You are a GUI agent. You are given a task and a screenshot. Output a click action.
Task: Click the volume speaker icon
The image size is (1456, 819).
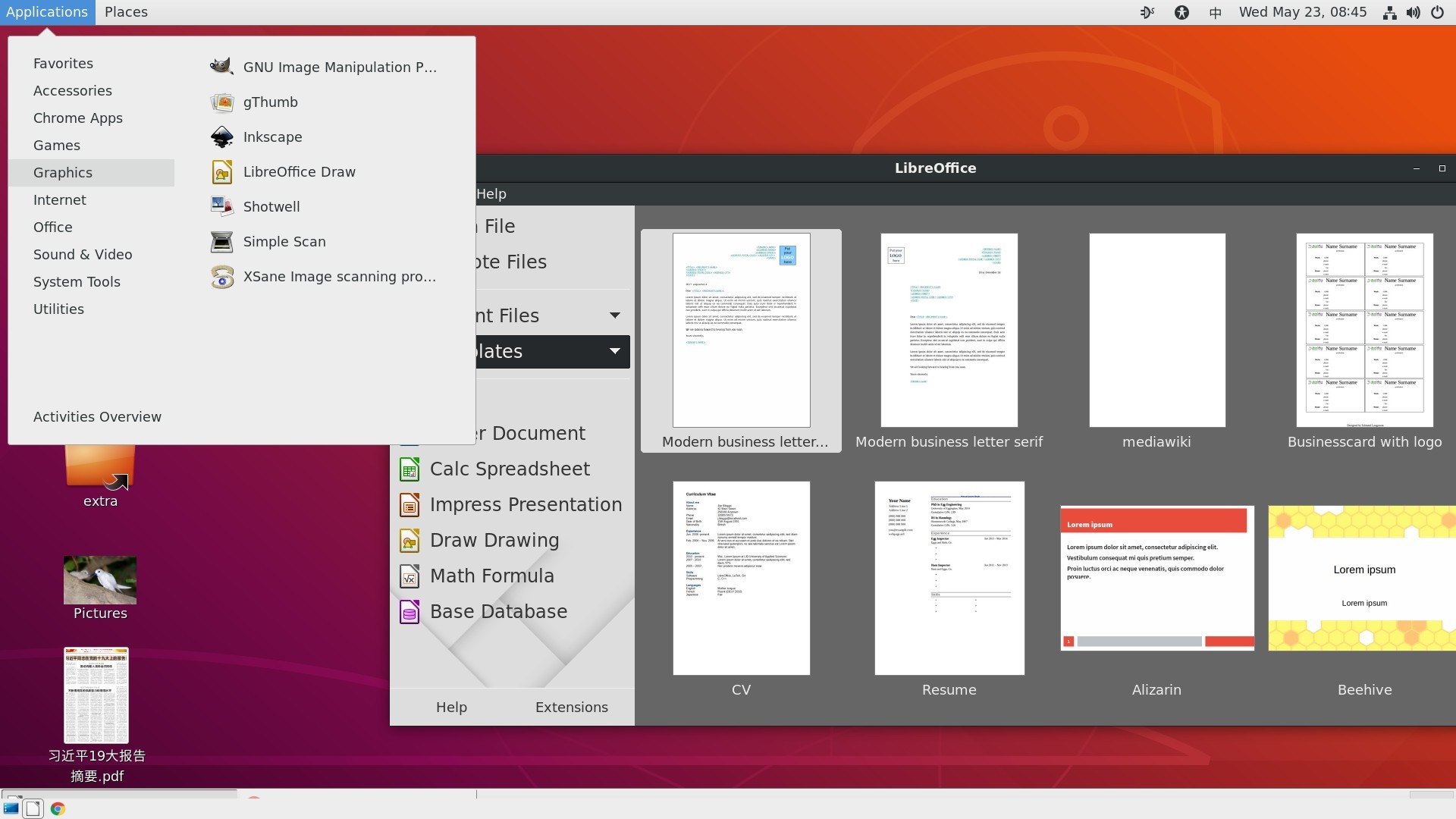(x=1413, y=12)
